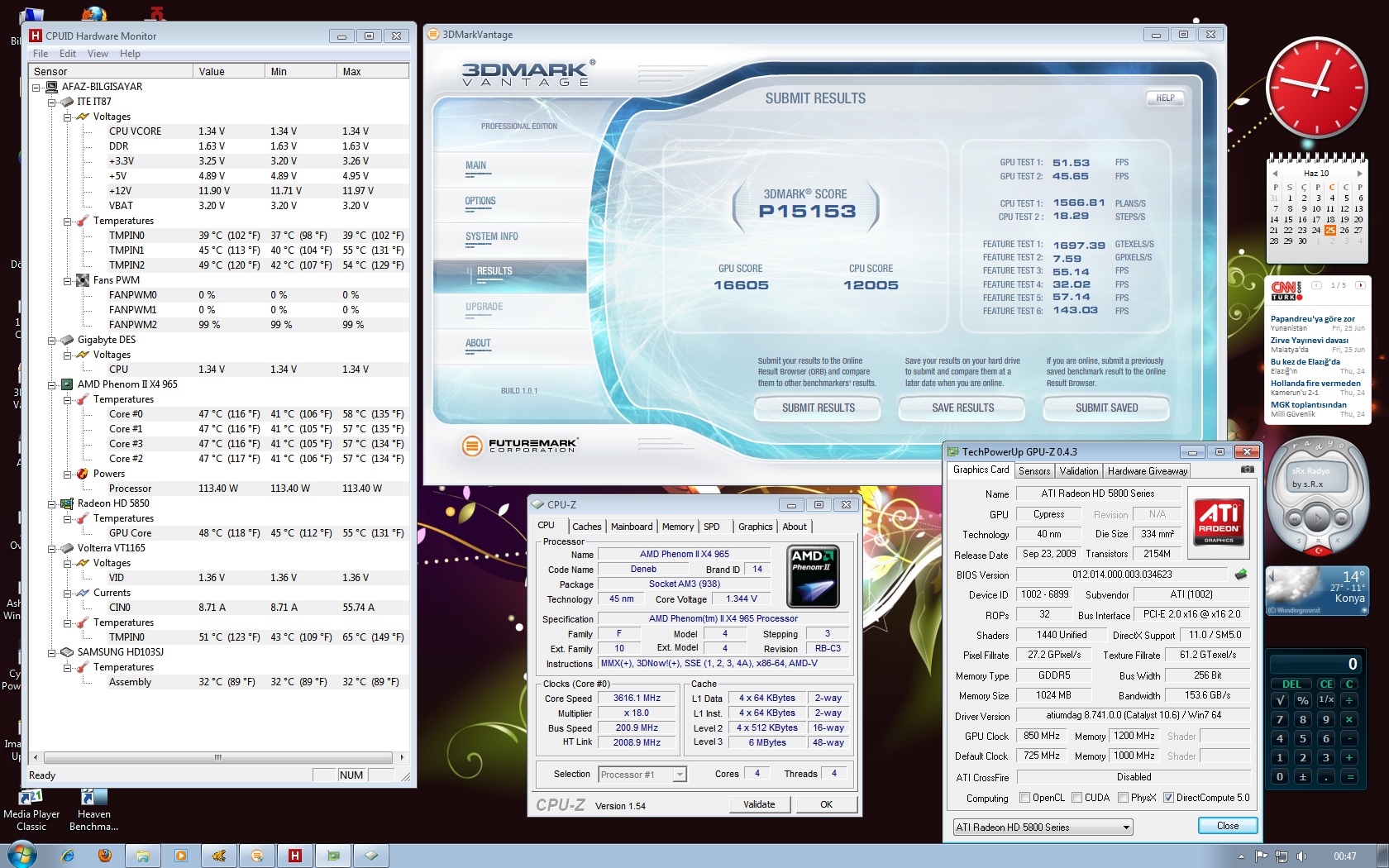Switch to Sensors tab in GPU-Z
The width and height of the screenshot is (1389, 868).
coord(1034,471)
